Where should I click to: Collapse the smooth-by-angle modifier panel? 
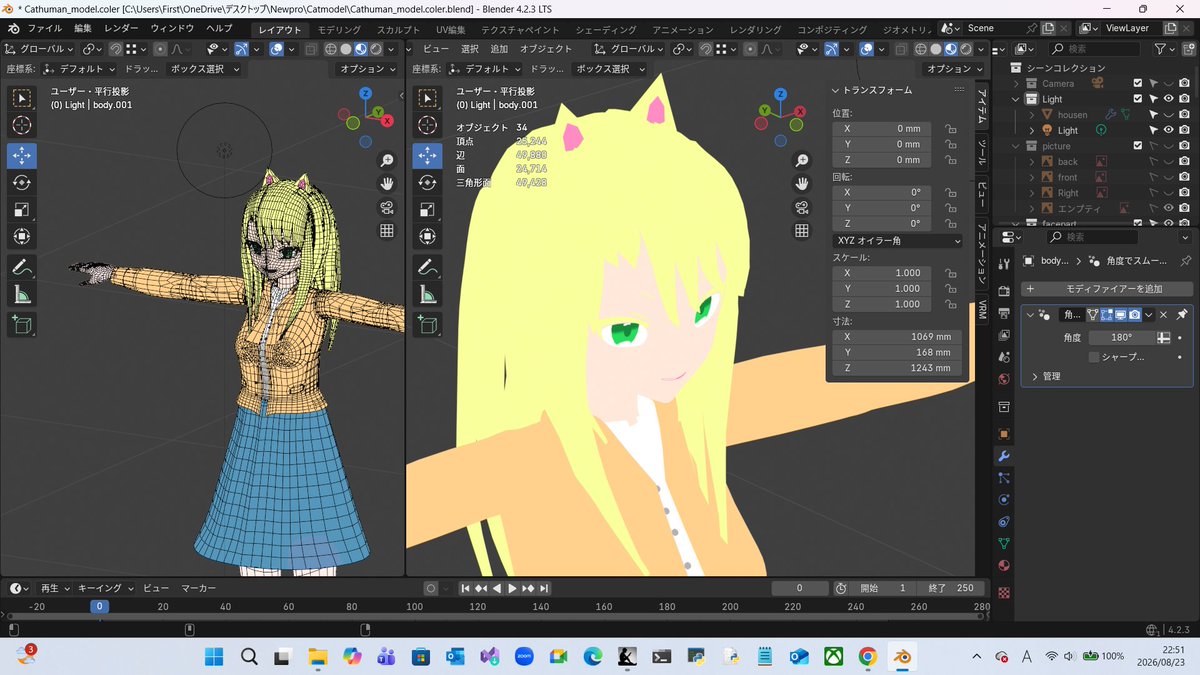tap(1030, 314)
